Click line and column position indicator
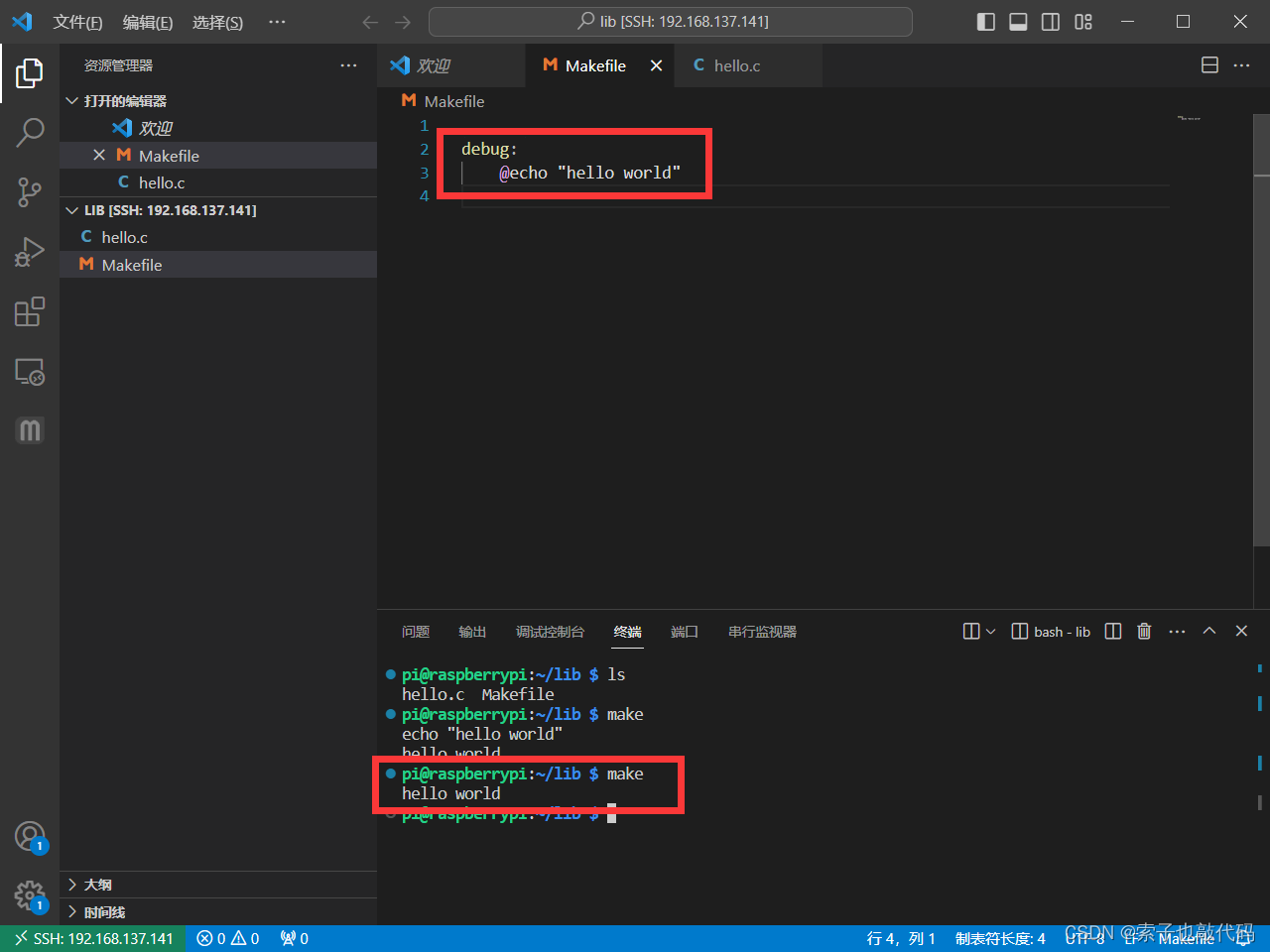1270x952 pixels. [901, 938]
